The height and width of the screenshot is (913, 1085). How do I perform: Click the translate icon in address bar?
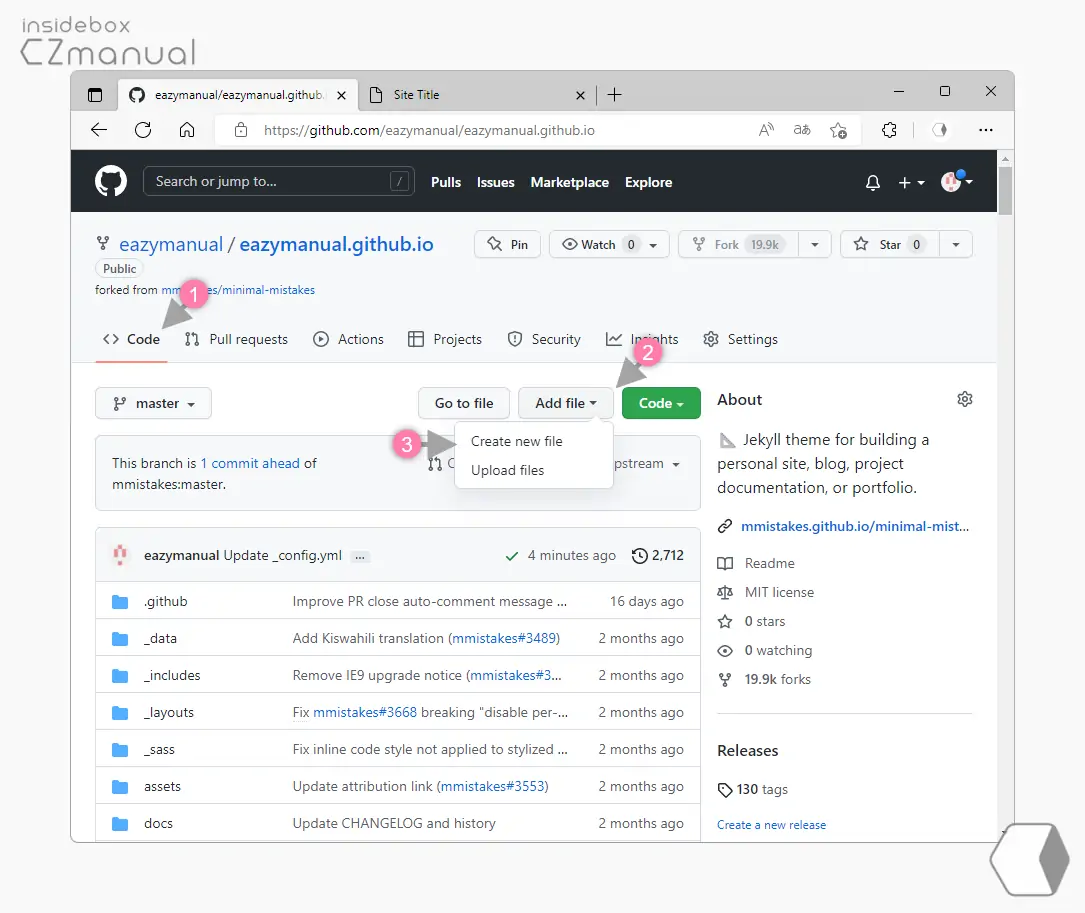(x=801, y=130)
